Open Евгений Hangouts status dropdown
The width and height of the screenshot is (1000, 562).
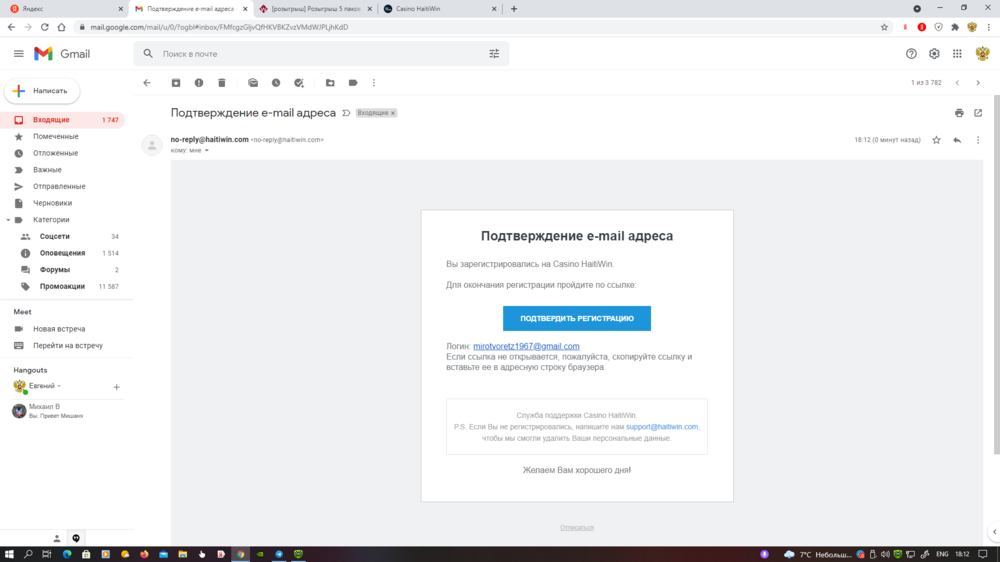59,386
